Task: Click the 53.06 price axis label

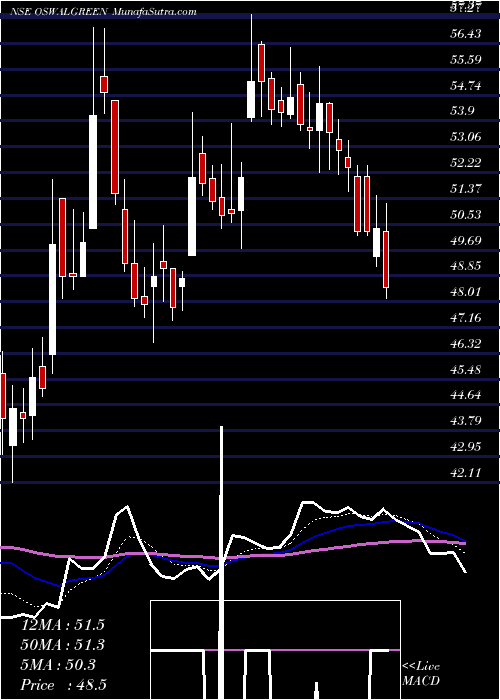Action: click(466, 137)
